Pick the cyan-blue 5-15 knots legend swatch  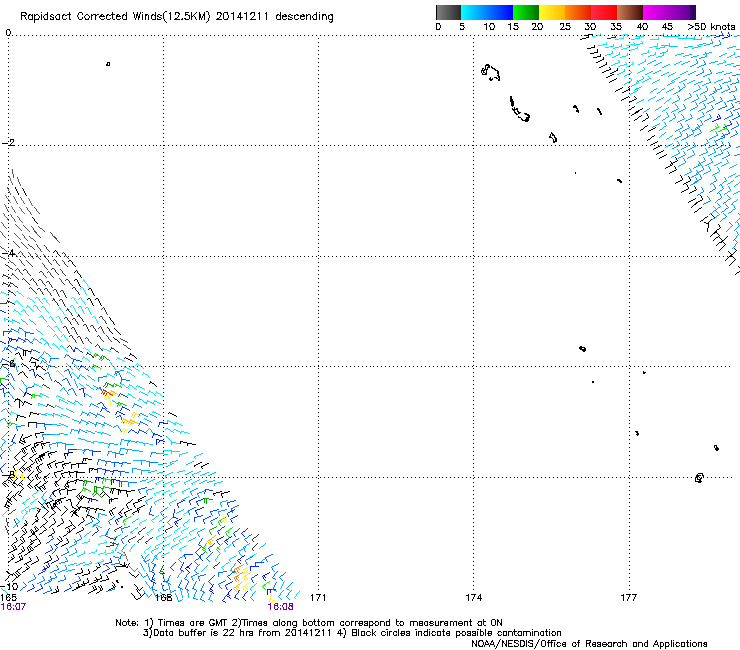coord(487,12)
